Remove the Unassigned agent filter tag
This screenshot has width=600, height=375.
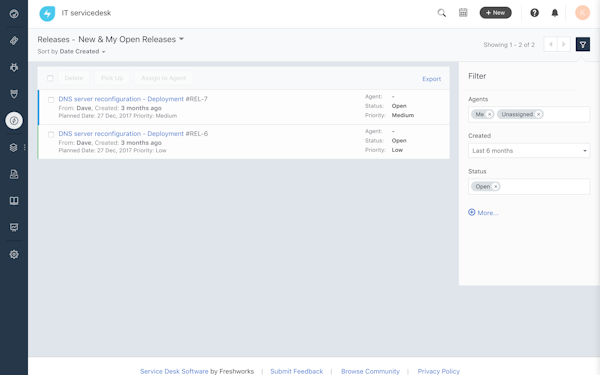[538, 114]
